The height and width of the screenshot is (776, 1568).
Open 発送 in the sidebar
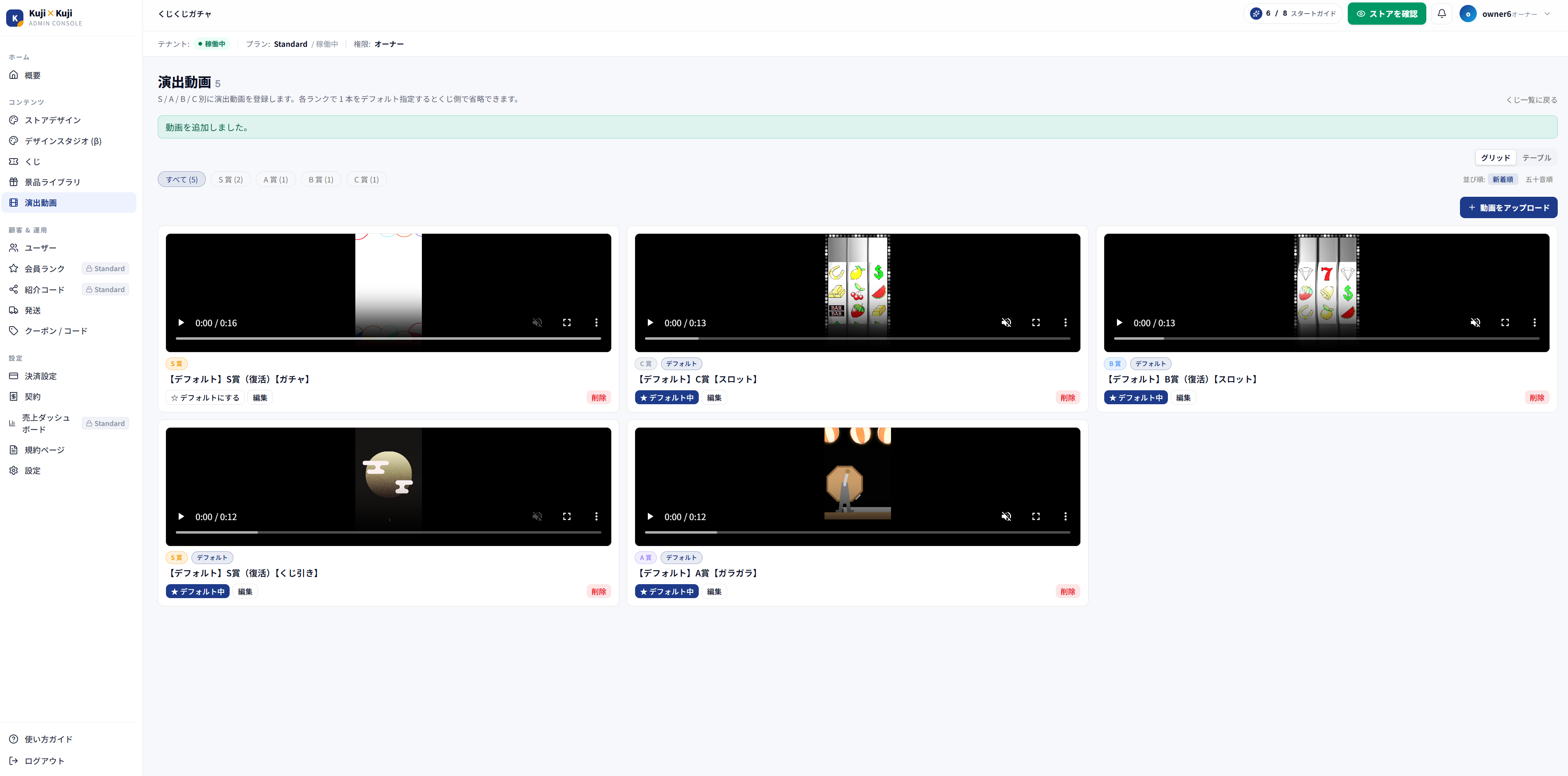(69, 311)
